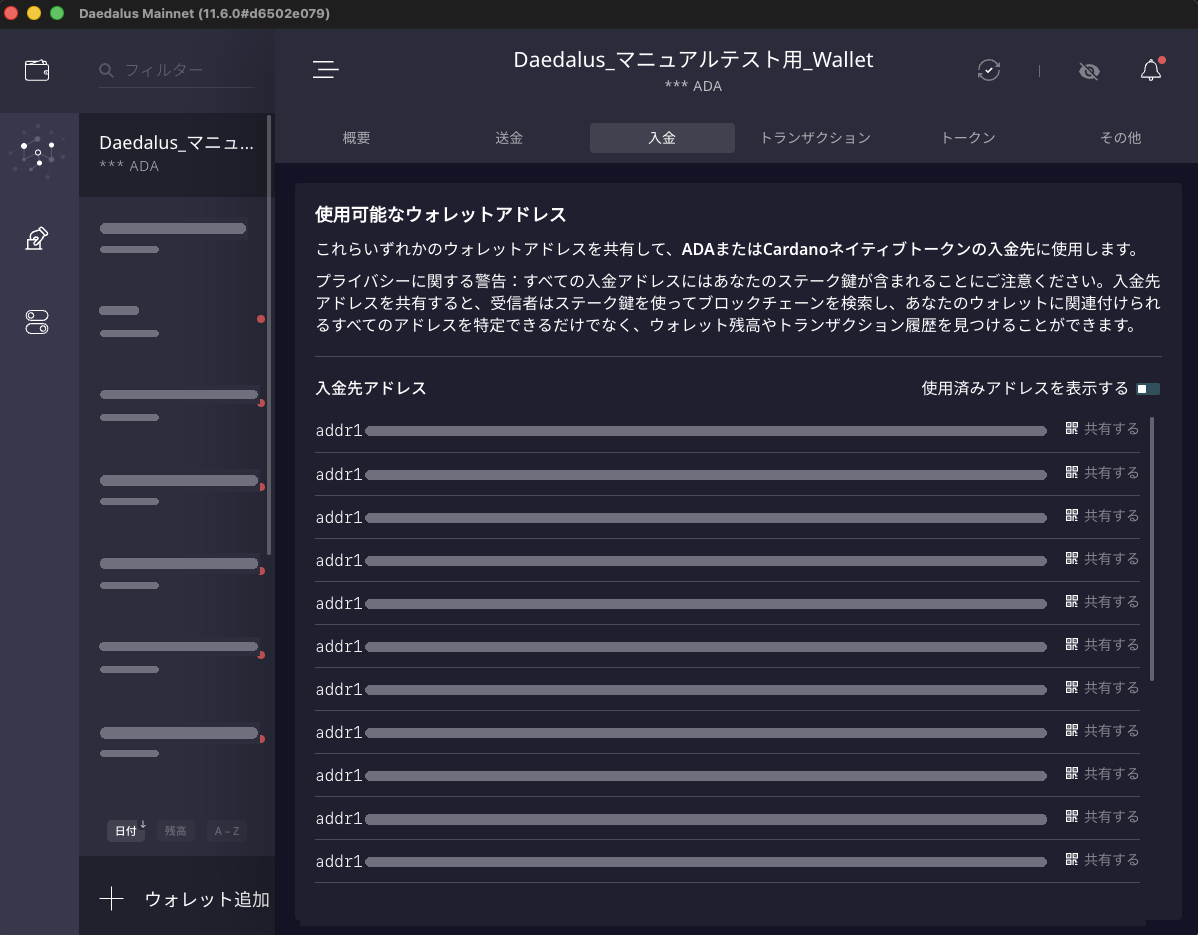Click the blockchain sync status icon
1198x935 pixels.
tap(989, 70)
